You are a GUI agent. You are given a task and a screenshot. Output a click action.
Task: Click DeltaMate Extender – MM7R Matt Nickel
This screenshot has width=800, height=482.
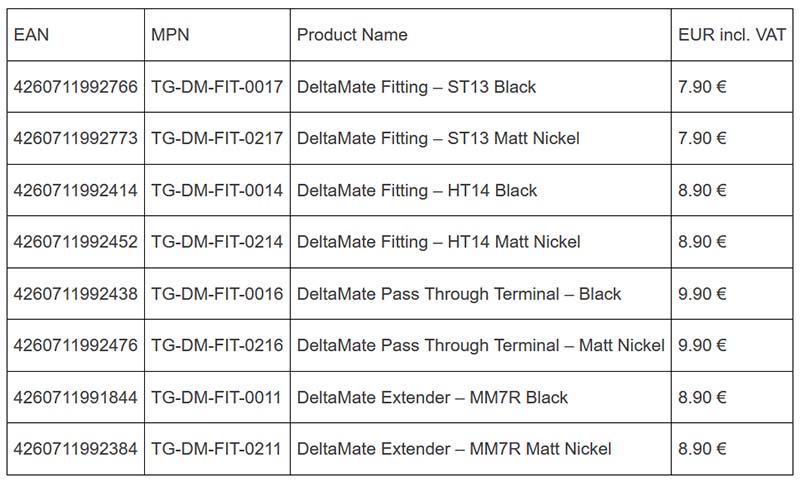454,449
